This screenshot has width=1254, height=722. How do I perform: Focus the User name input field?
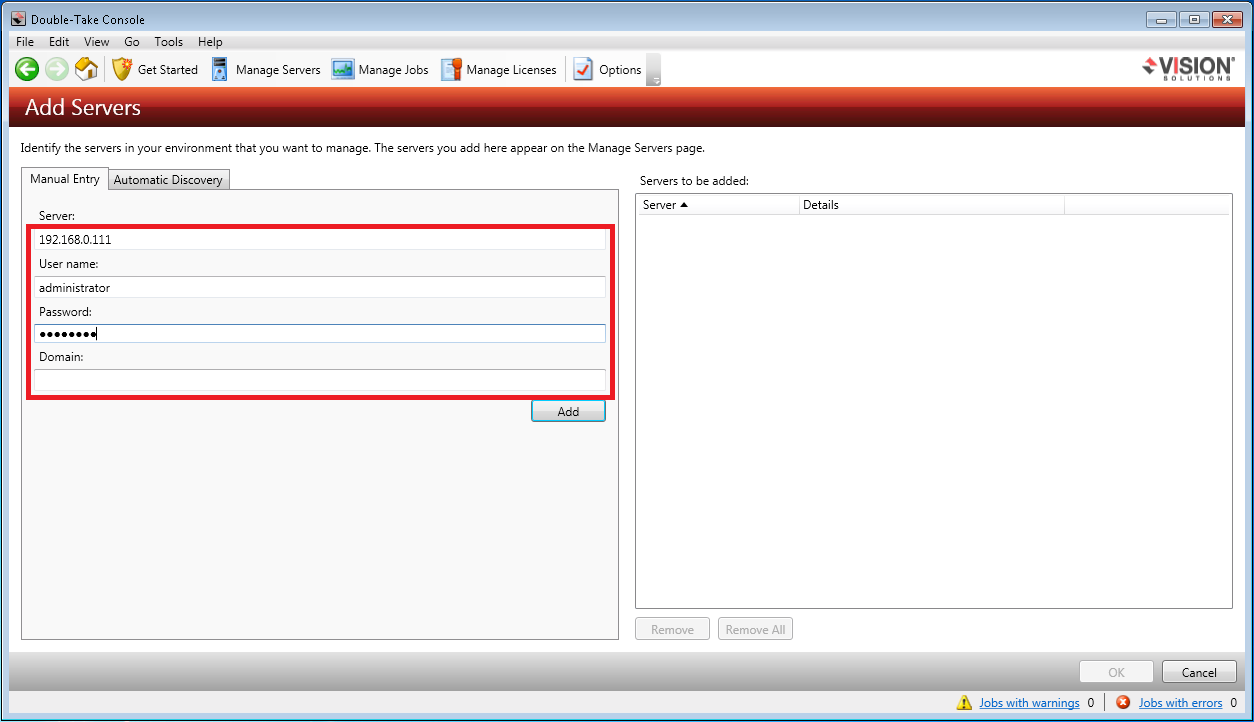320,288
